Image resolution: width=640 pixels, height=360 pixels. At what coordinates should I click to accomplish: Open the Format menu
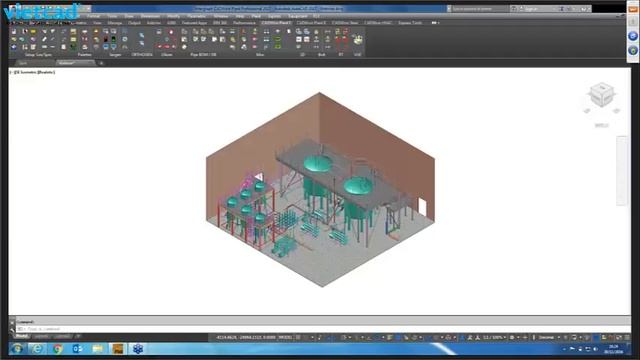coord(93,16)
